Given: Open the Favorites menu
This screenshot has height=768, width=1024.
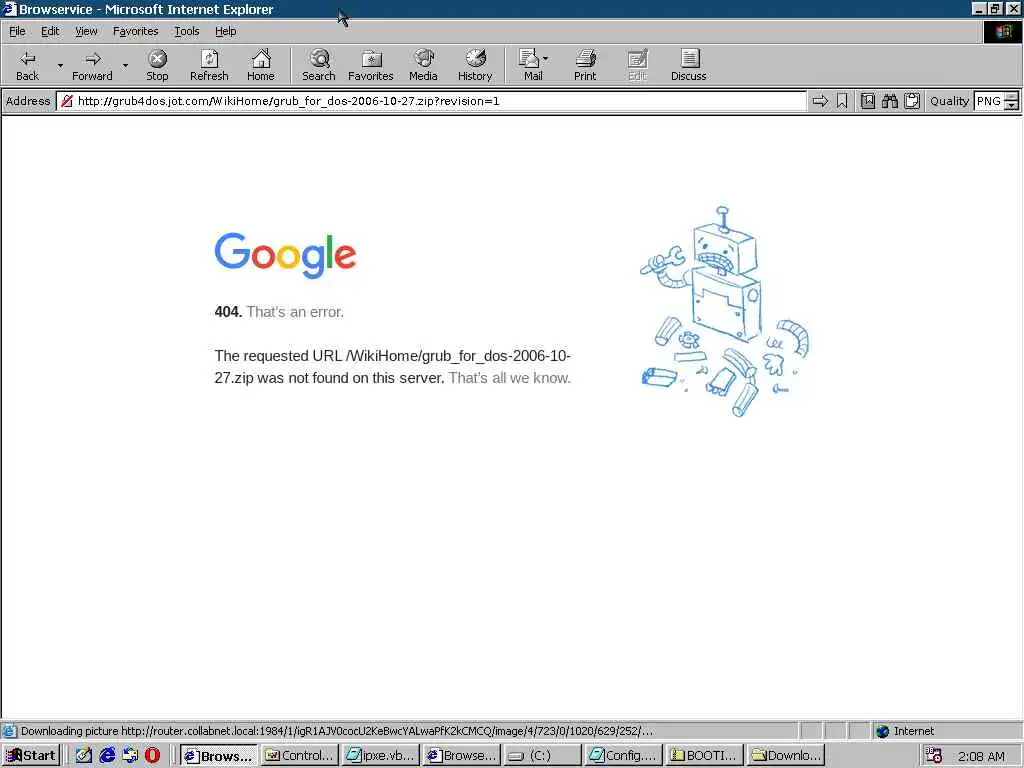Looking at the screenshot, I should (x=135, y=31).
